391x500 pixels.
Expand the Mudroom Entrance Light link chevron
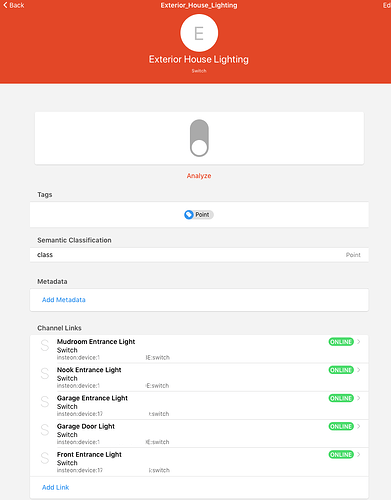[359, 342]
